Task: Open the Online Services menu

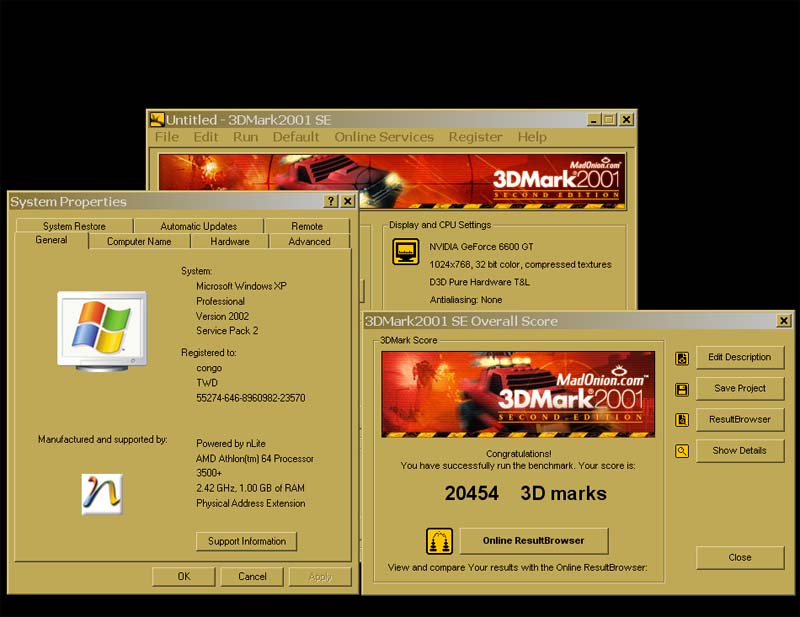Action: pos(384,137)
